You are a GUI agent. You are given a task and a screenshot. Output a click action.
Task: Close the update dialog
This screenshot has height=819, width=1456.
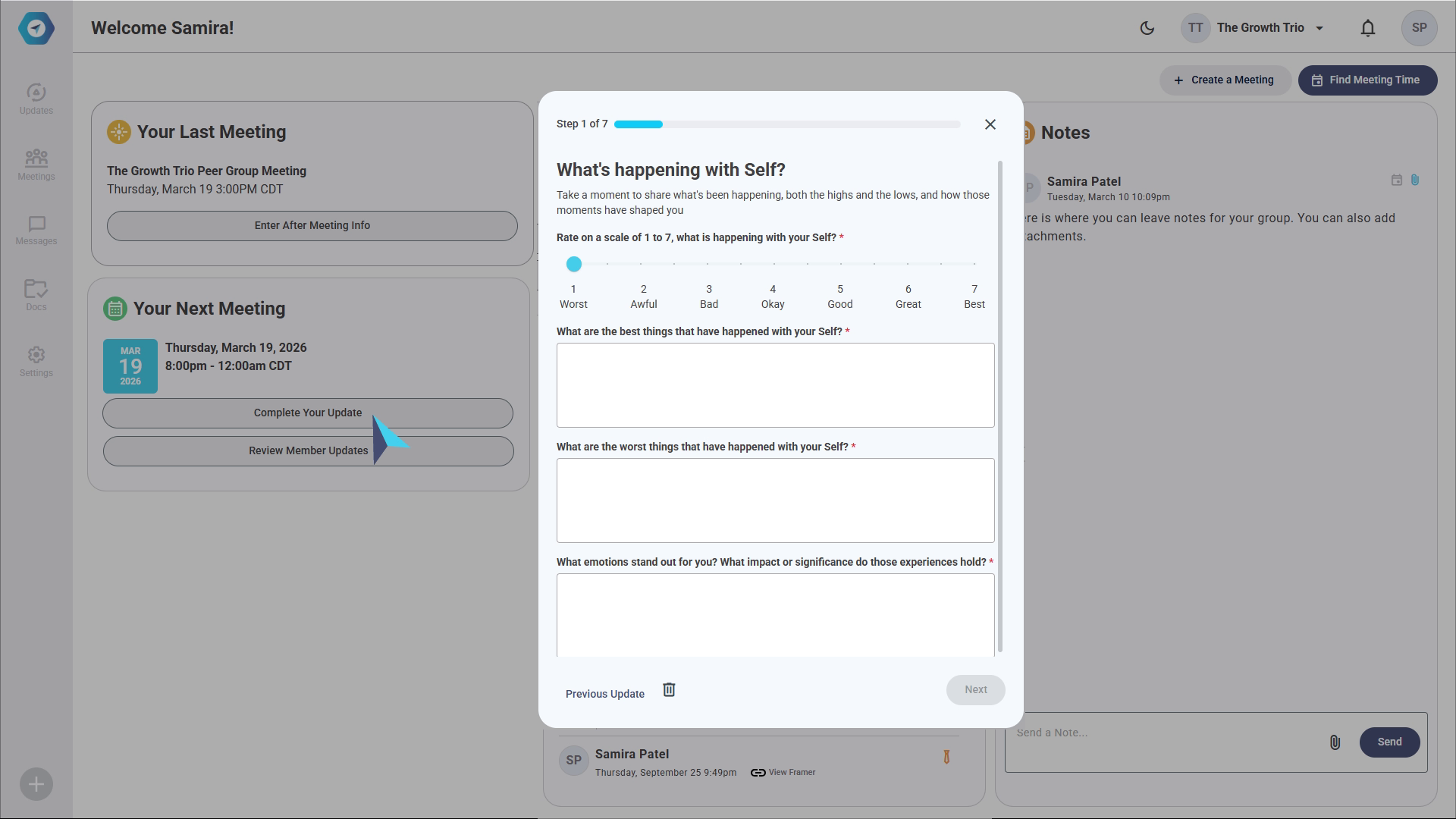(x=990, y=124)
